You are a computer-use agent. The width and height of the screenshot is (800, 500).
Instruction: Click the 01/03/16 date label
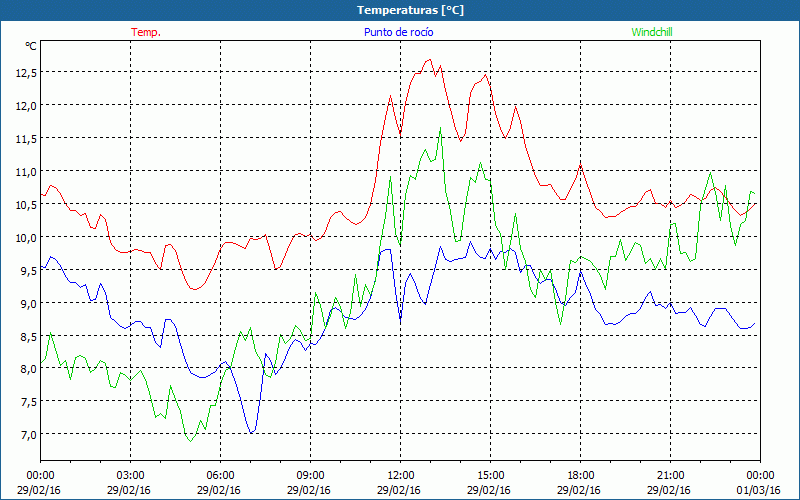click(759, 490)
